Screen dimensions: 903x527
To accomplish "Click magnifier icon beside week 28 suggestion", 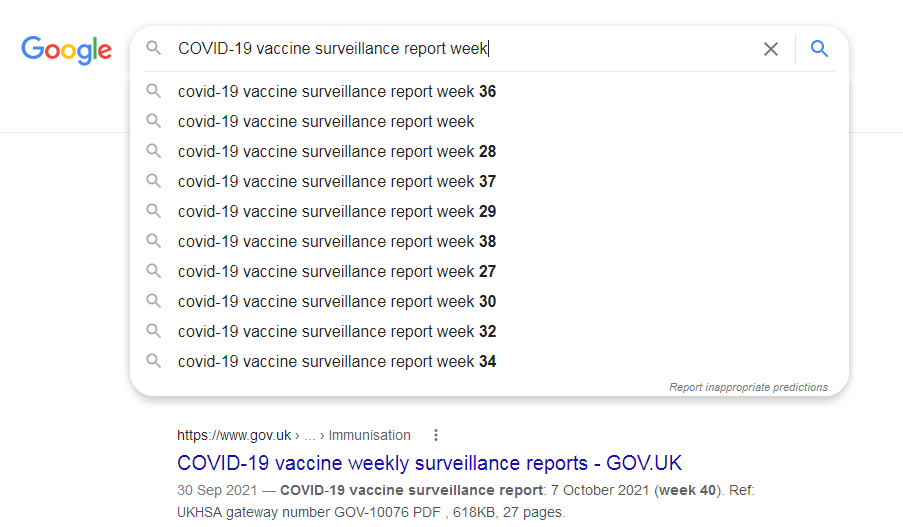I will pyautogui.click(x=153, y=151).
